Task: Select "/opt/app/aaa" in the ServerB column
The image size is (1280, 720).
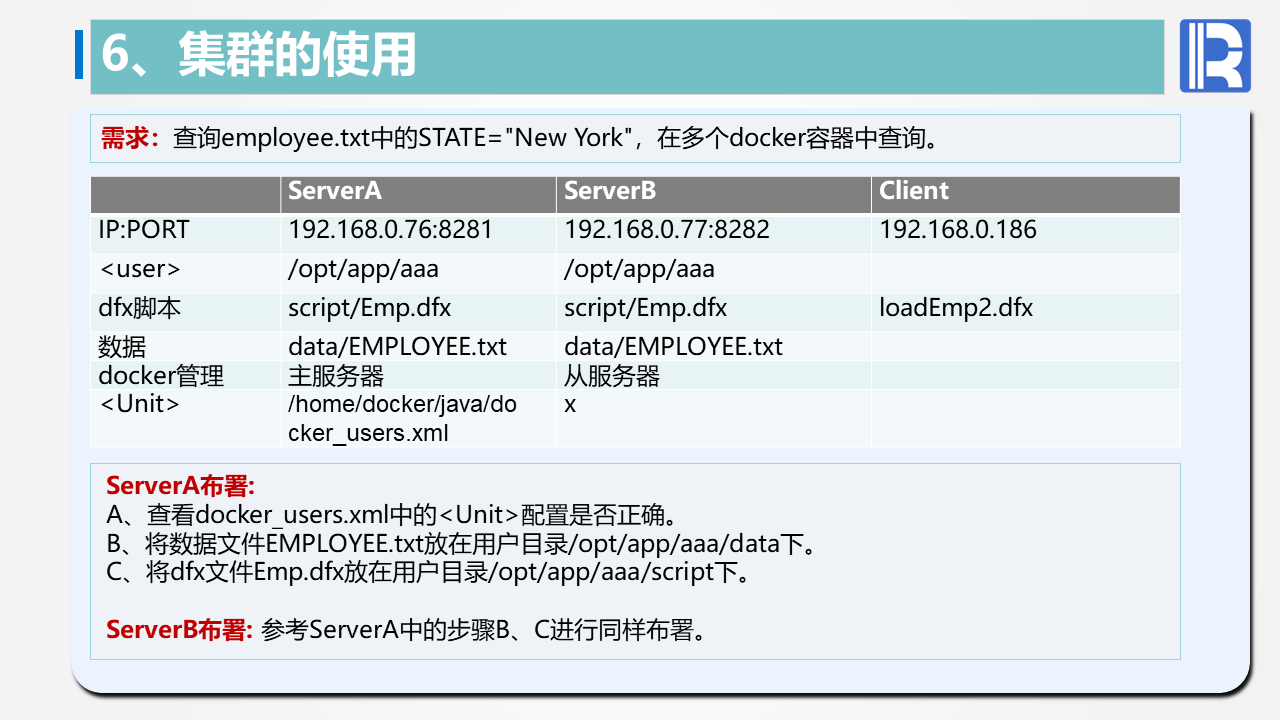Action: click(640, 270)
